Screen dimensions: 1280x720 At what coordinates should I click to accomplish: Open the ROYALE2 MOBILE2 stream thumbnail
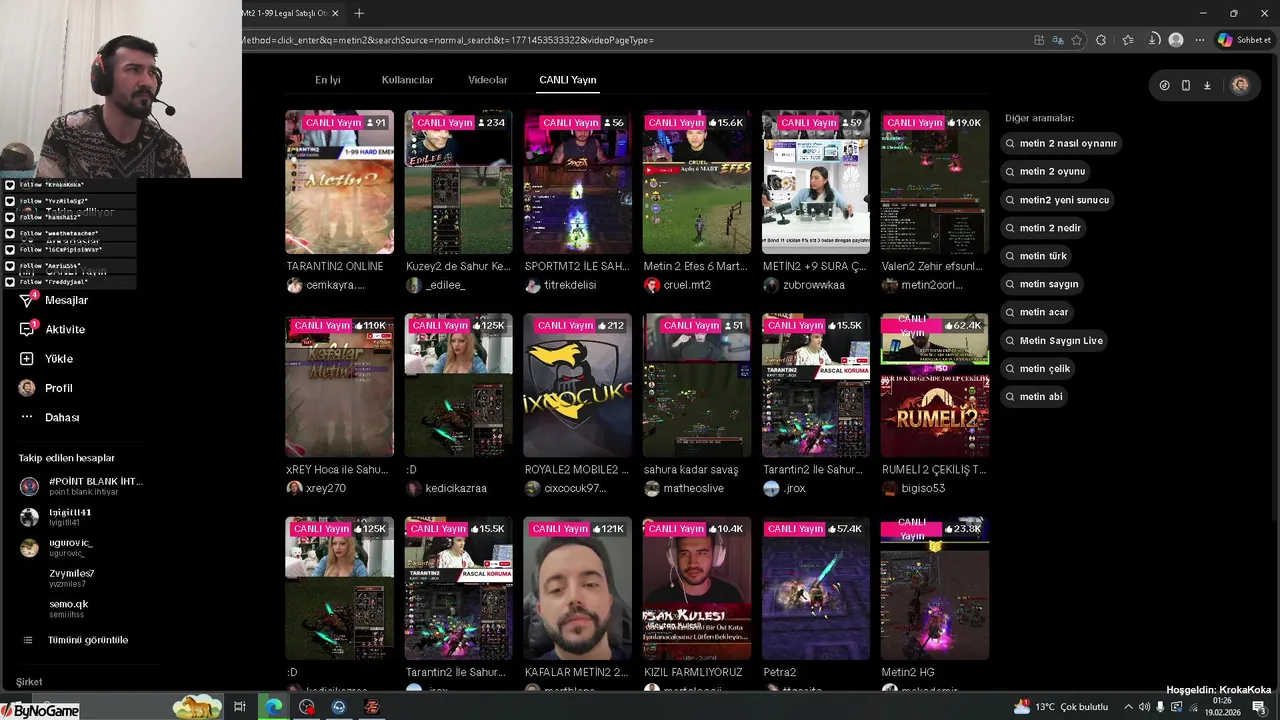577,385
